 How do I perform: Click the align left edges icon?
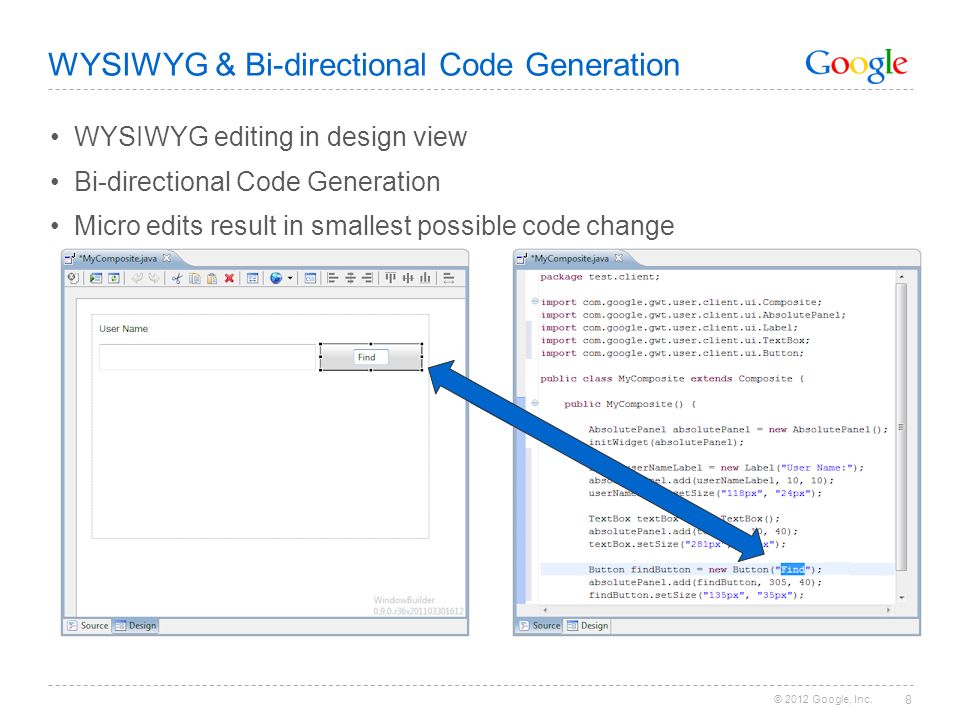pyautogui.click(x=333, y=279)
